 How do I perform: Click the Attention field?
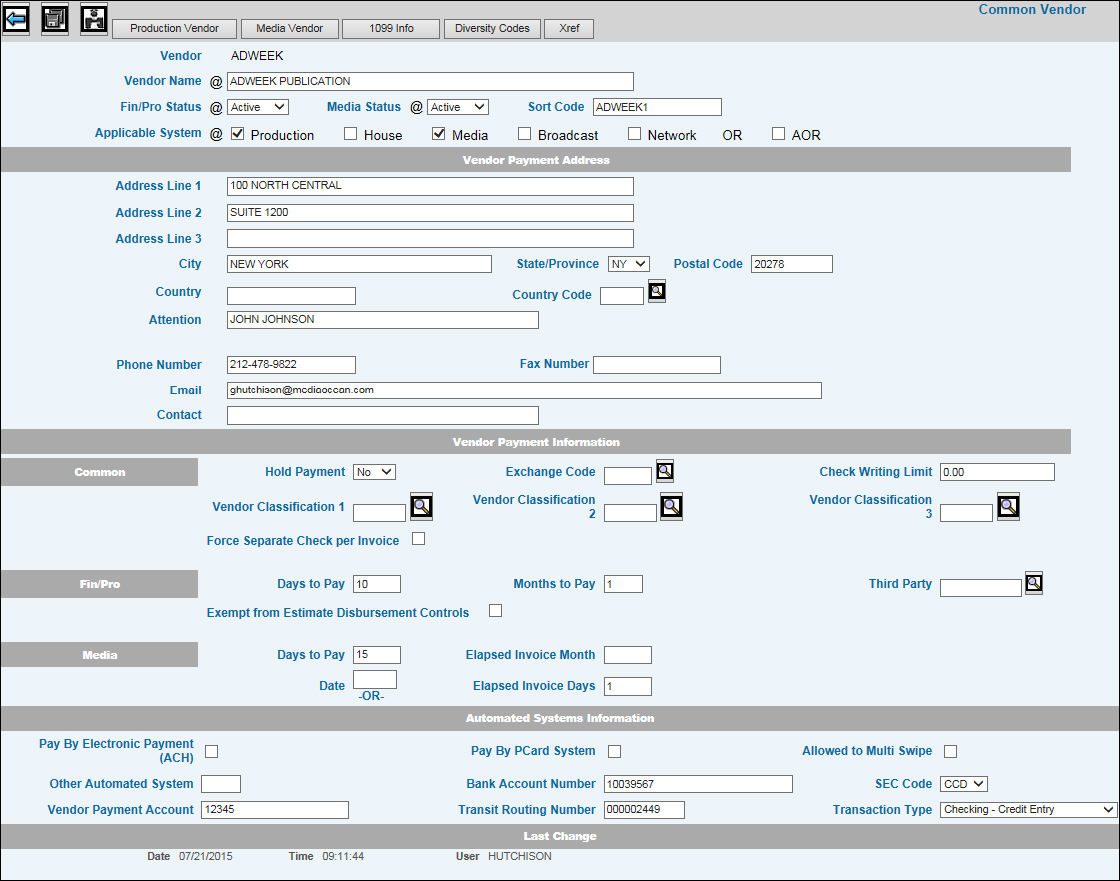click(383, 319)
